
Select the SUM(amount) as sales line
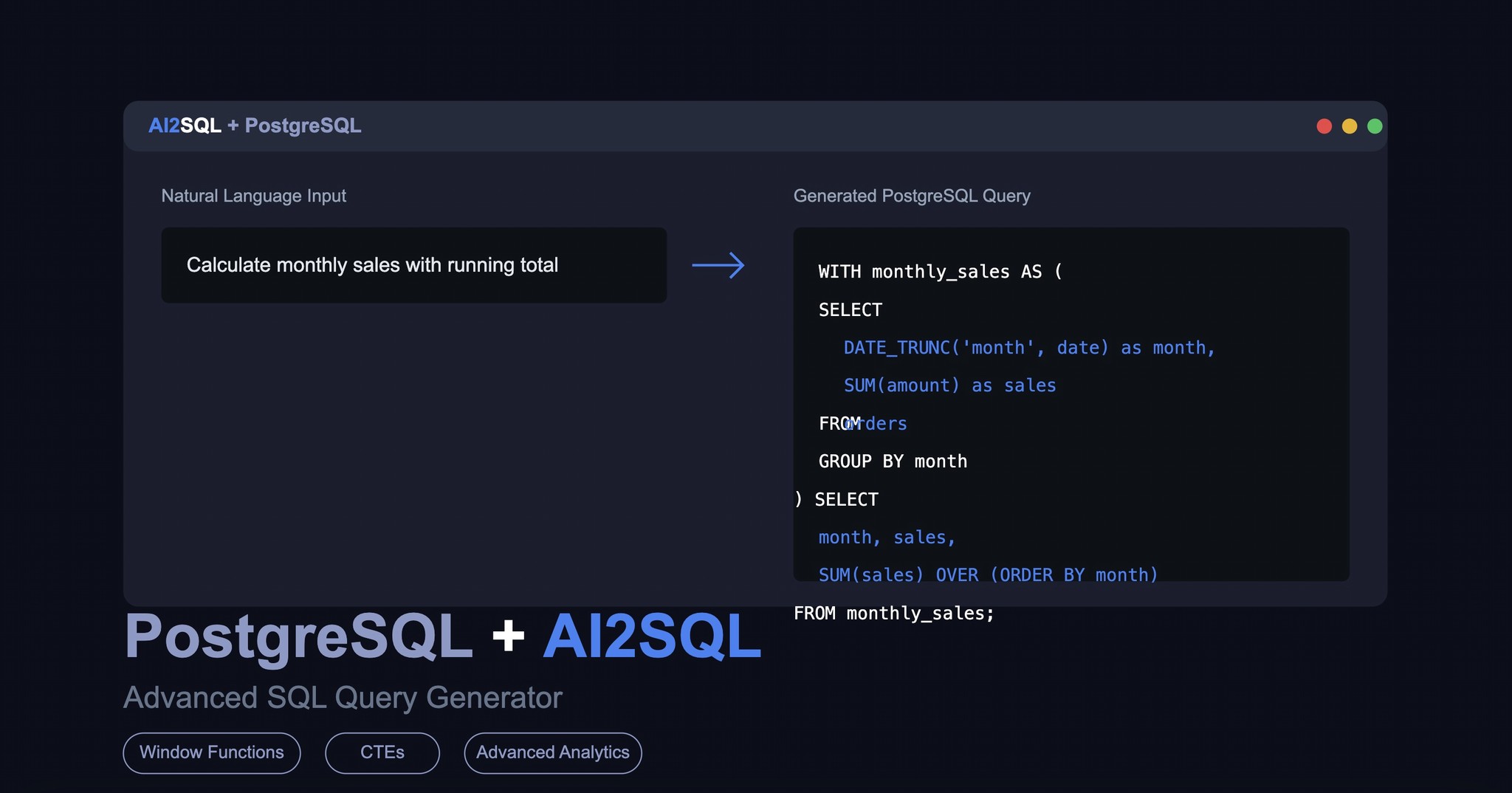(x=949, y=385)
